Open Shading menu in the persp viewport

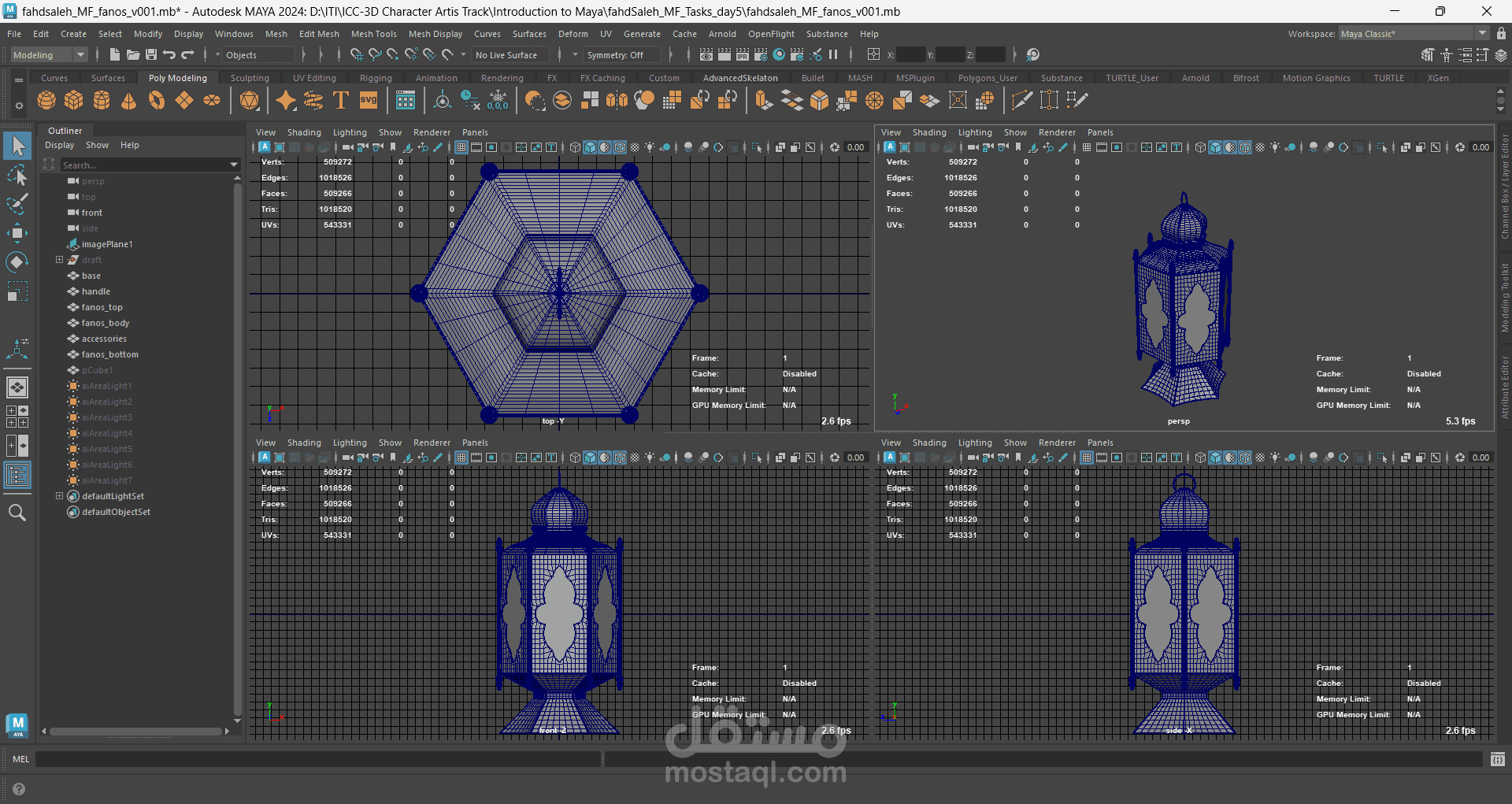pos(928,132)
